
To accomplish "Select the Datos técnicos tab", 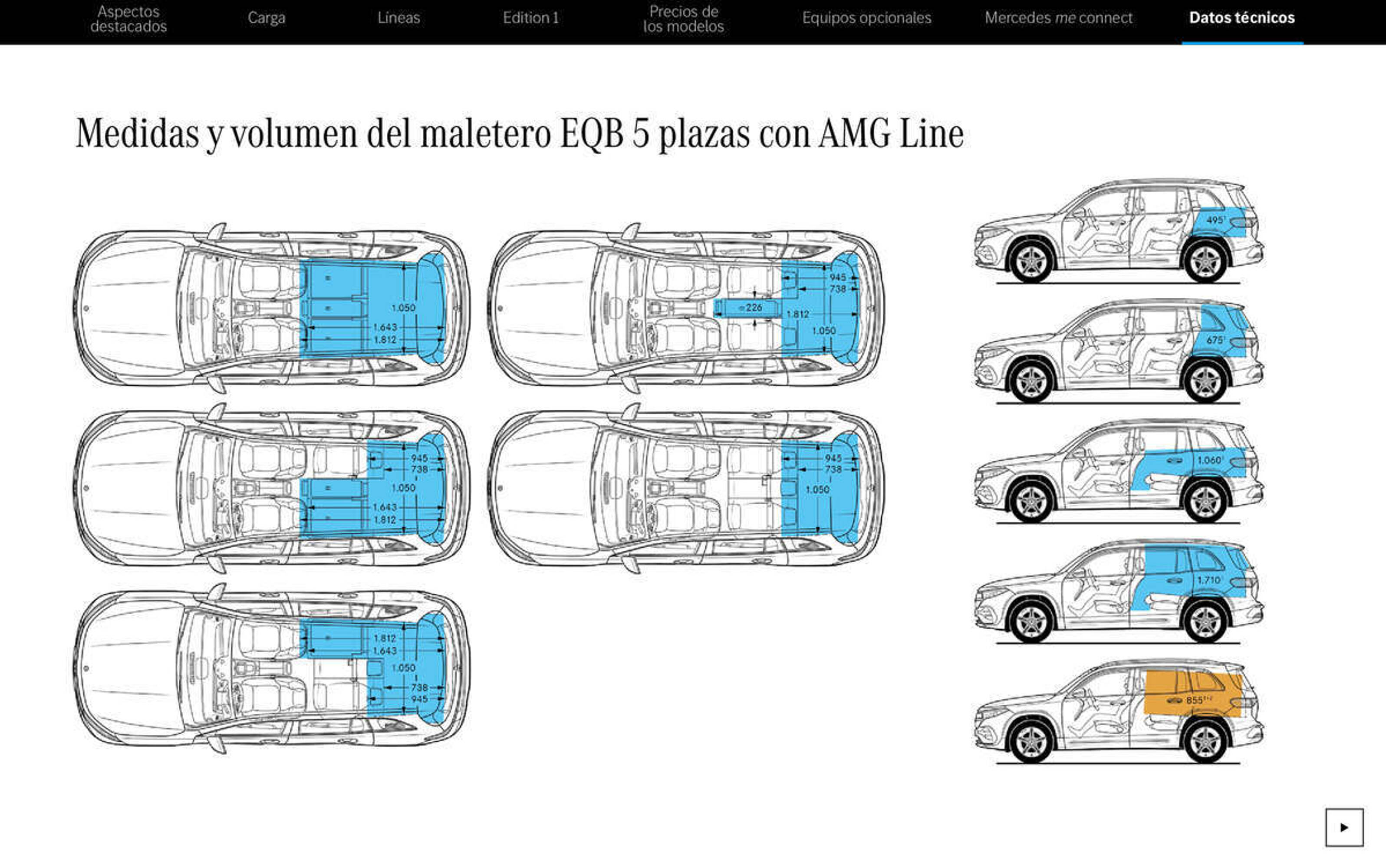I will (x=1242, y=18).
